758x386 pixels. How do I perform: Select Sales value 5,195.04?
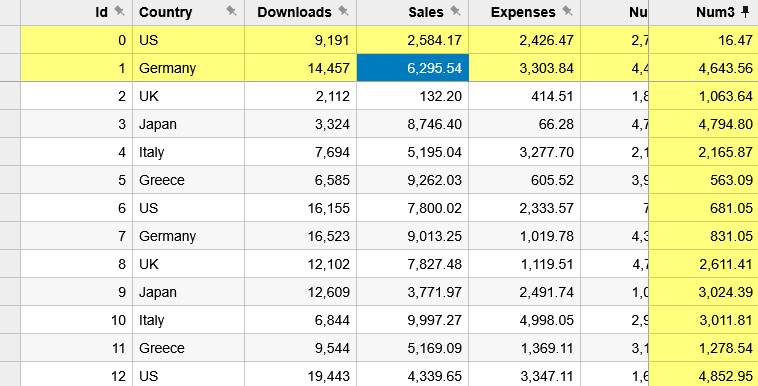[x=413, y=152]
